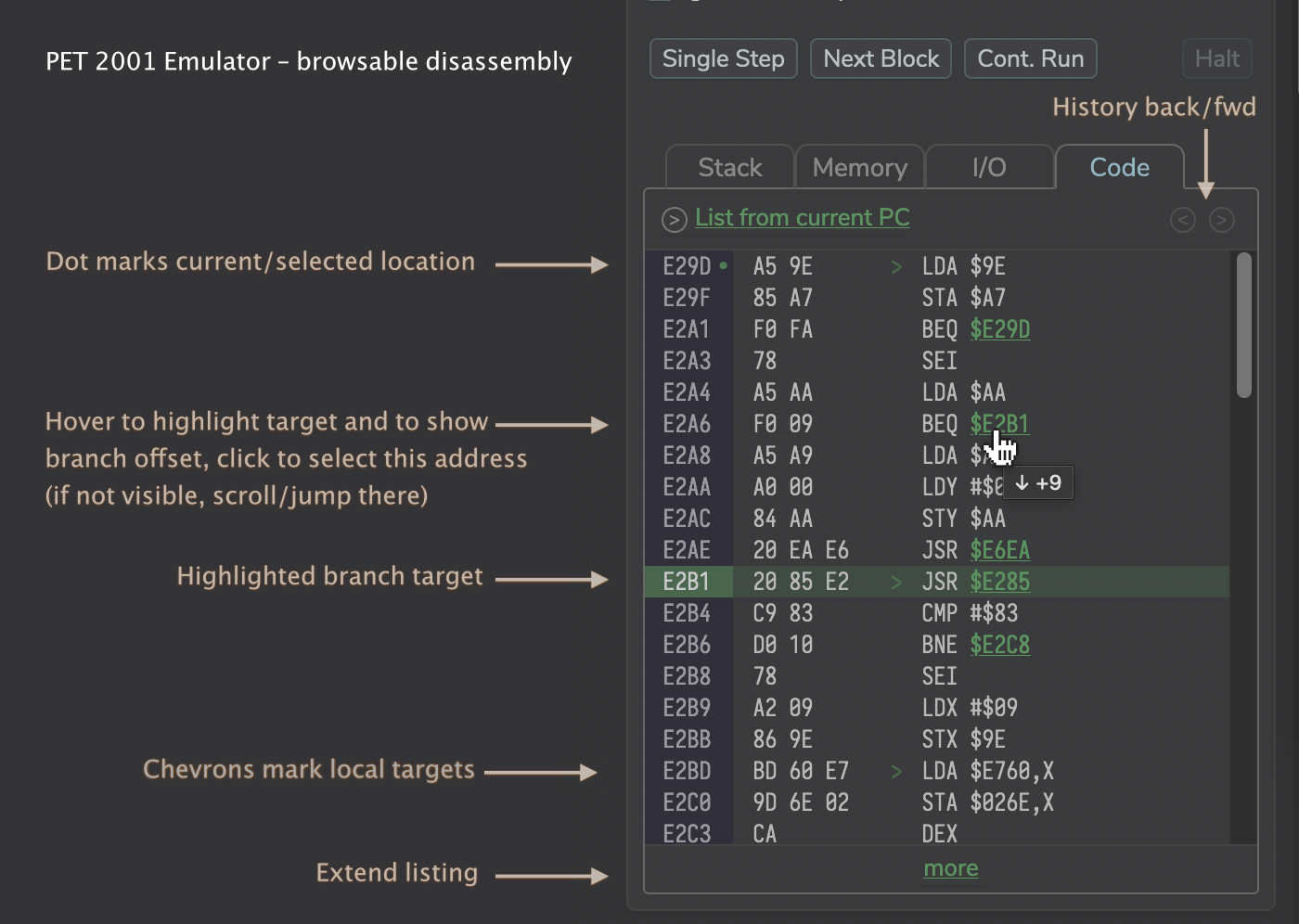
Task: Follow the BEQ $E2B1 address link
Action: click(1000, 424)
